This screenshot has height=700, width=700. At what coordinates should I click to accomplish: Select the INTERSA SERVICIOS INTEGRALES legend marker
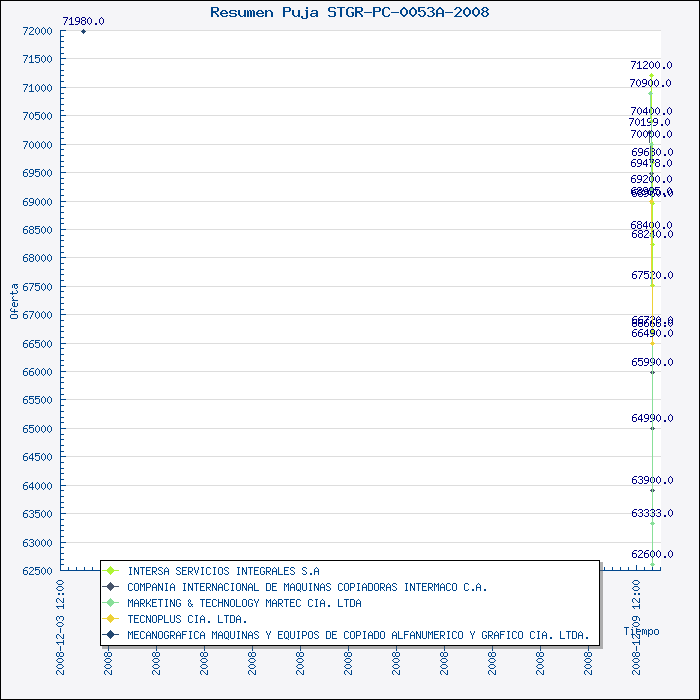110,571
